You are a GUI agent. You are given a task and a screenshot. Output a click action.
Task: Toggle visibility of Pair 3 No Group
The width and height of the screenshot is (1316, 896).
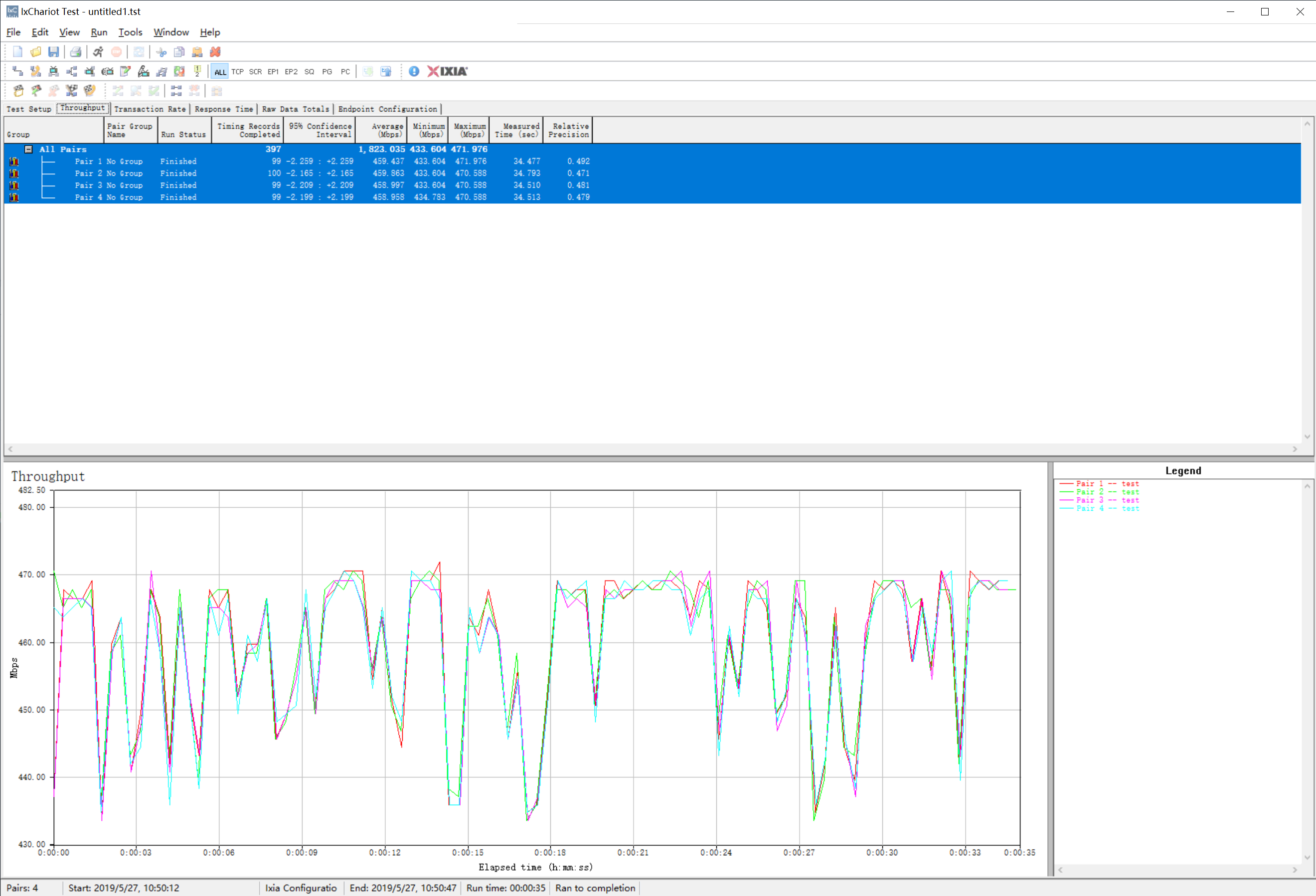(x=12, y=185)
